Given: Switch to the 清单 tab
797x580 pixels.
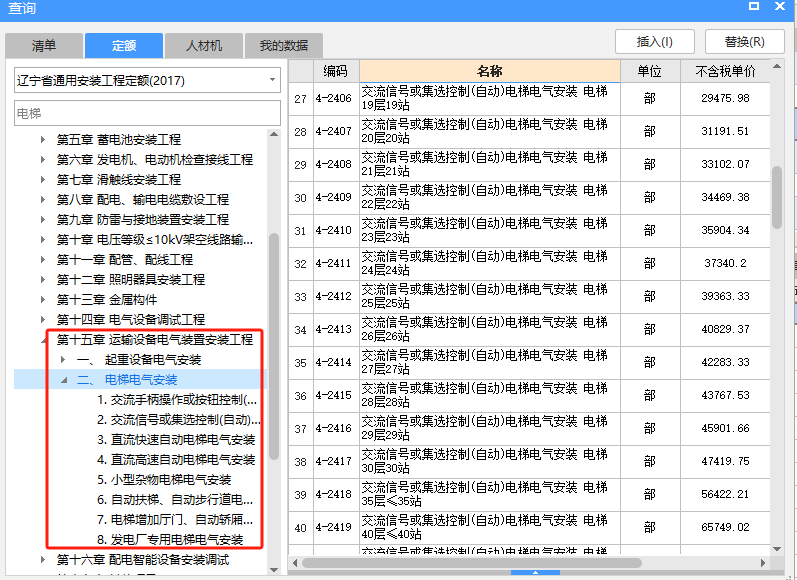Looking at the screenshot, I should 44,46.
